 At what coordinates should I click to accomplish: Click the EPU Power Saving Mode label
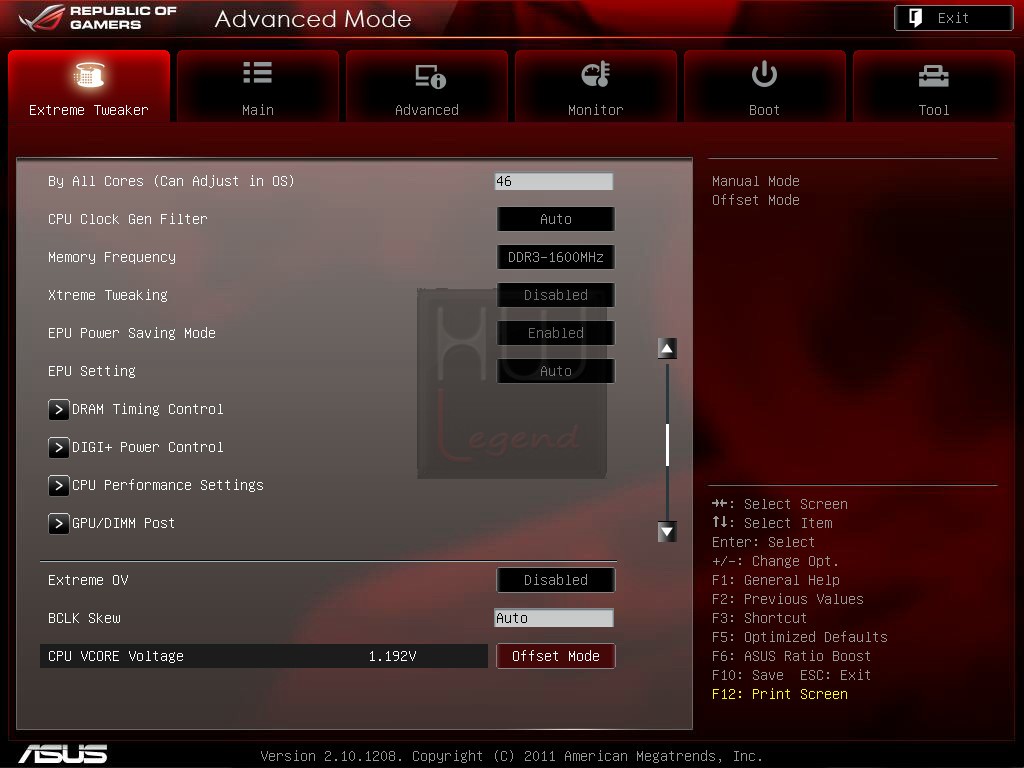[x=132, y=333]
